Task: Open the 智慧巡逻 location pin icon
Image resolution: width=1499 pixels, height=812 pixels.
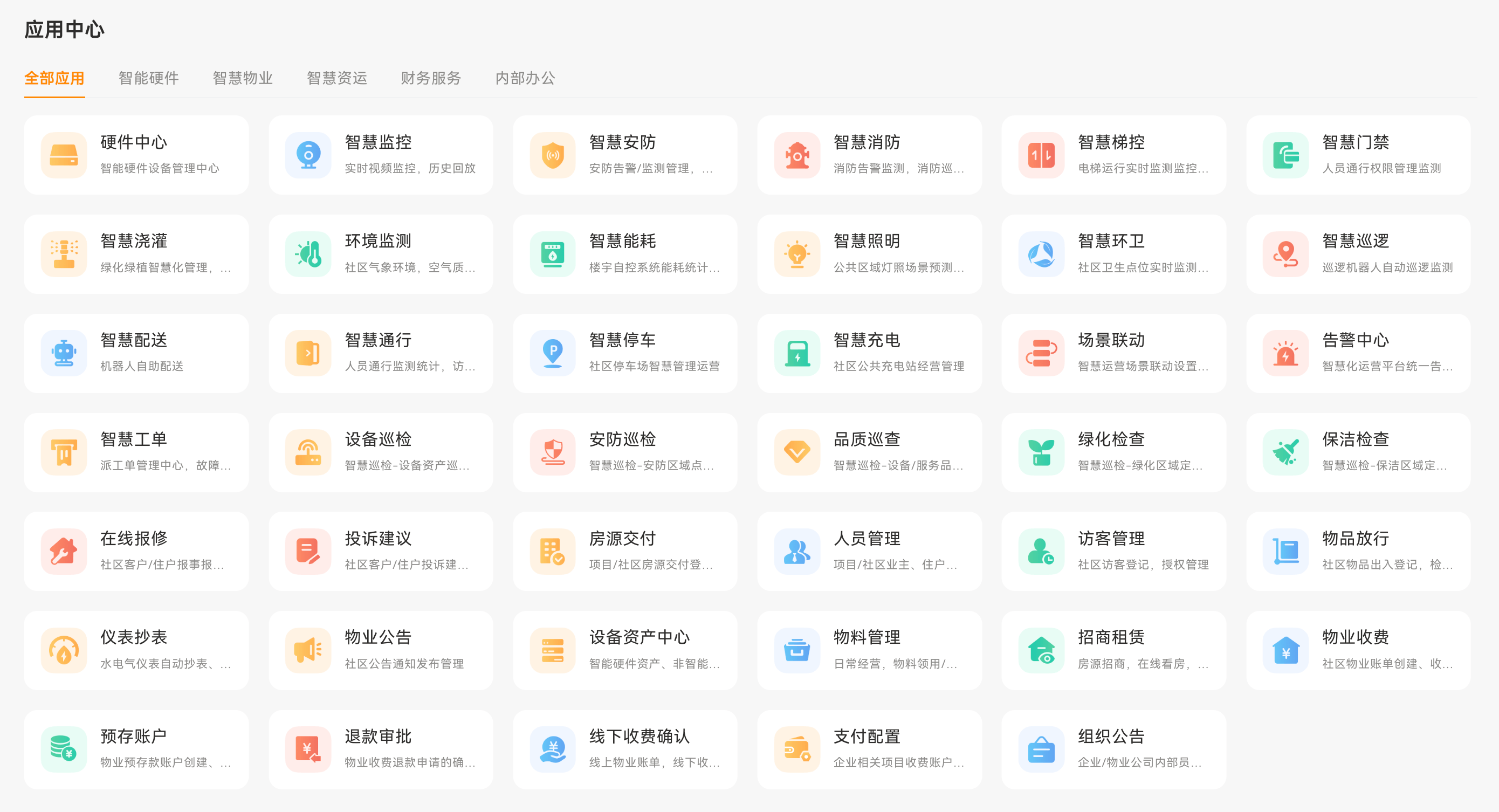Action: coord(1286,254)
